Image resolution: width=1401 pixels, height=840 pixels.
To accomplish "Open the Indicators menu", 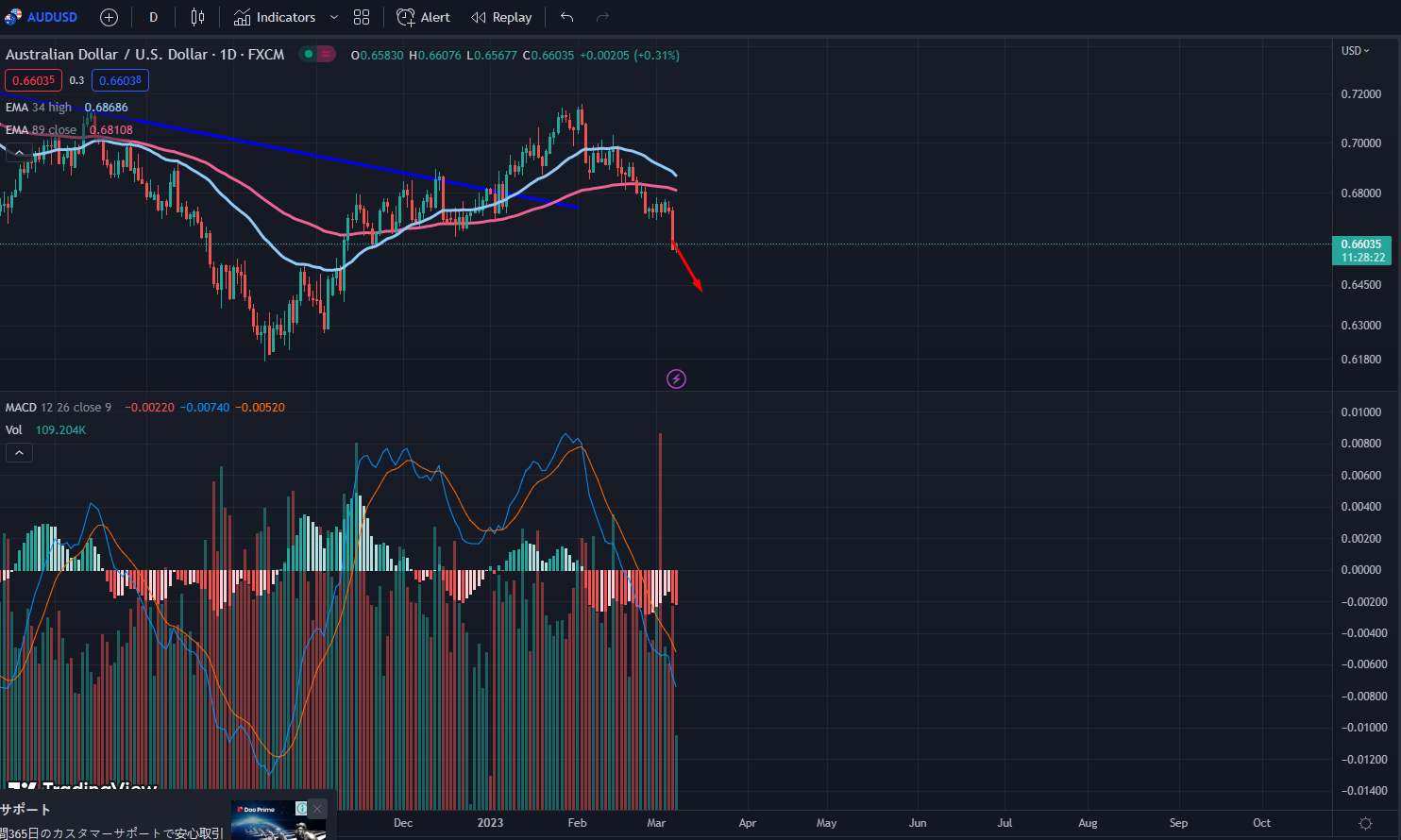I will tap(274, 16).
